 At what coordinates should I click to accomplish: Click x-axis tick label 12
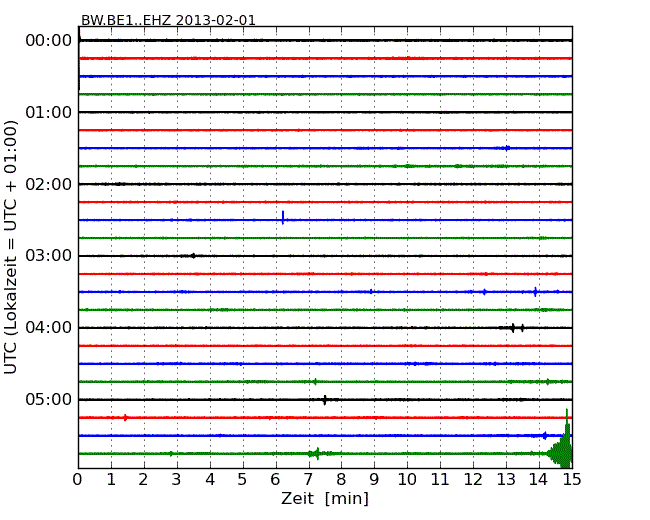pos(473,480)
